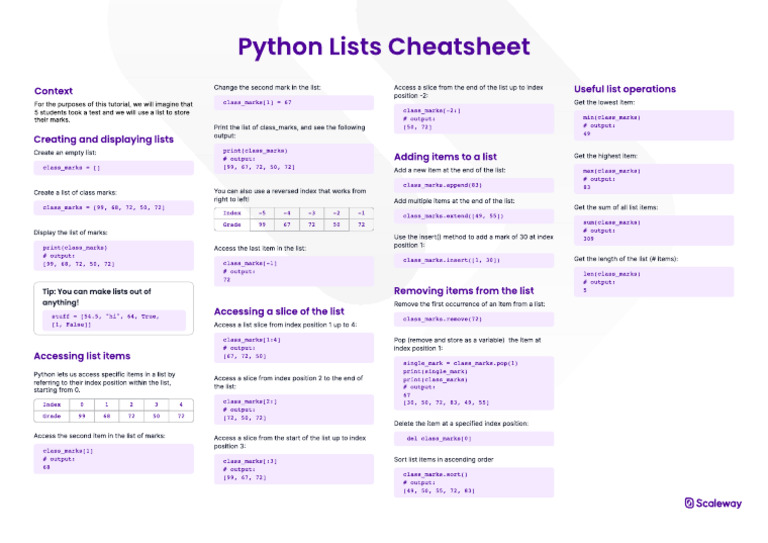The height and width of the screenshot is (543, 768).
Task: Click the code "min(class_marks)"
Action: pyautogui.click(x=612, y=118)
